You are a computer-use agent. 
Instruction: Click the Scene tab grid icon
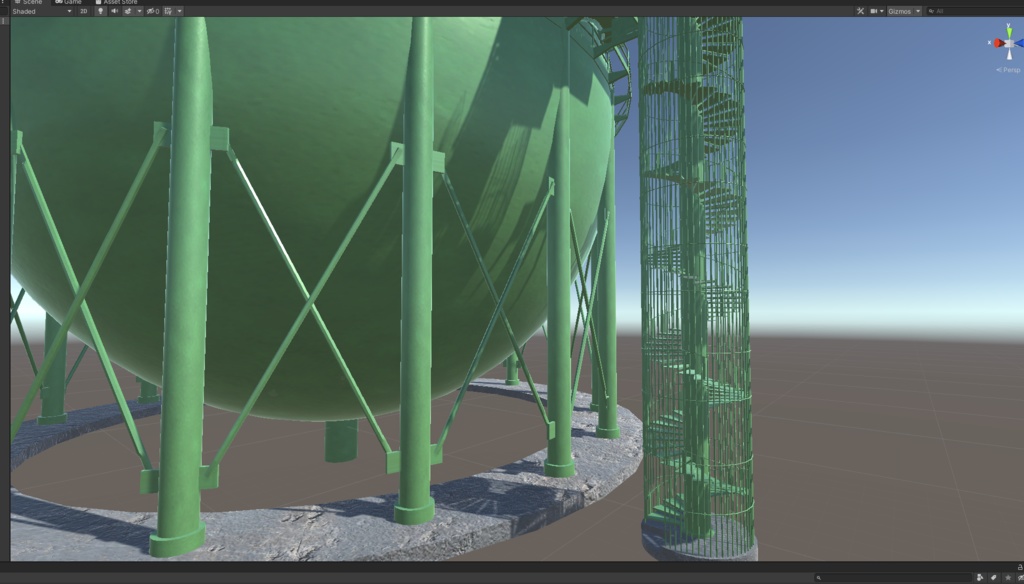pyautogui.click(x=18, y=3)
